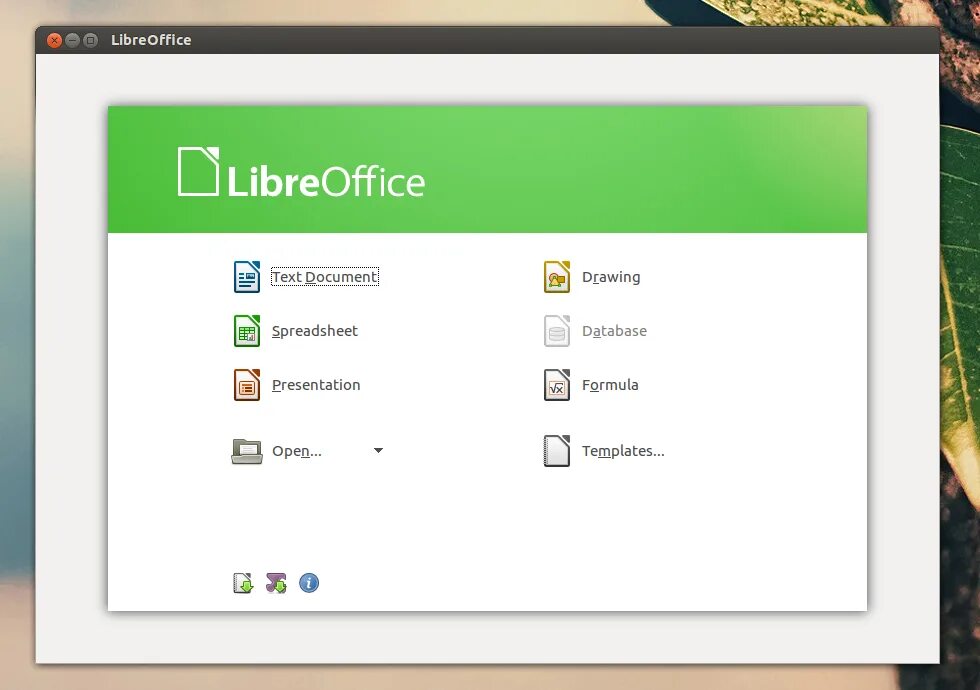Image resolution: width=980 pixels, height=690 pixels.
Task: Minimize the LibreOffice window
Action: tap(72, 41)
